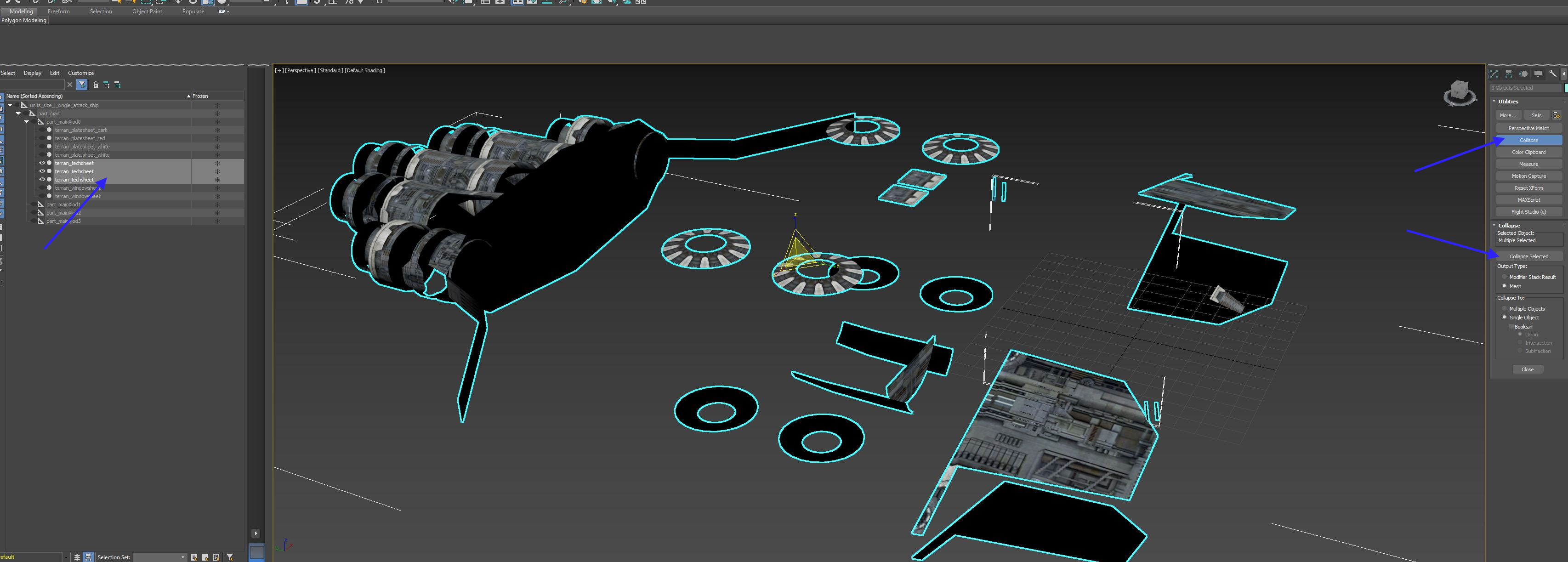The height and width of the screenshot is (562, 1568).
Task: Open the Display panel monitor icon
Action: pyautogui.click(x=1538, y=74)
